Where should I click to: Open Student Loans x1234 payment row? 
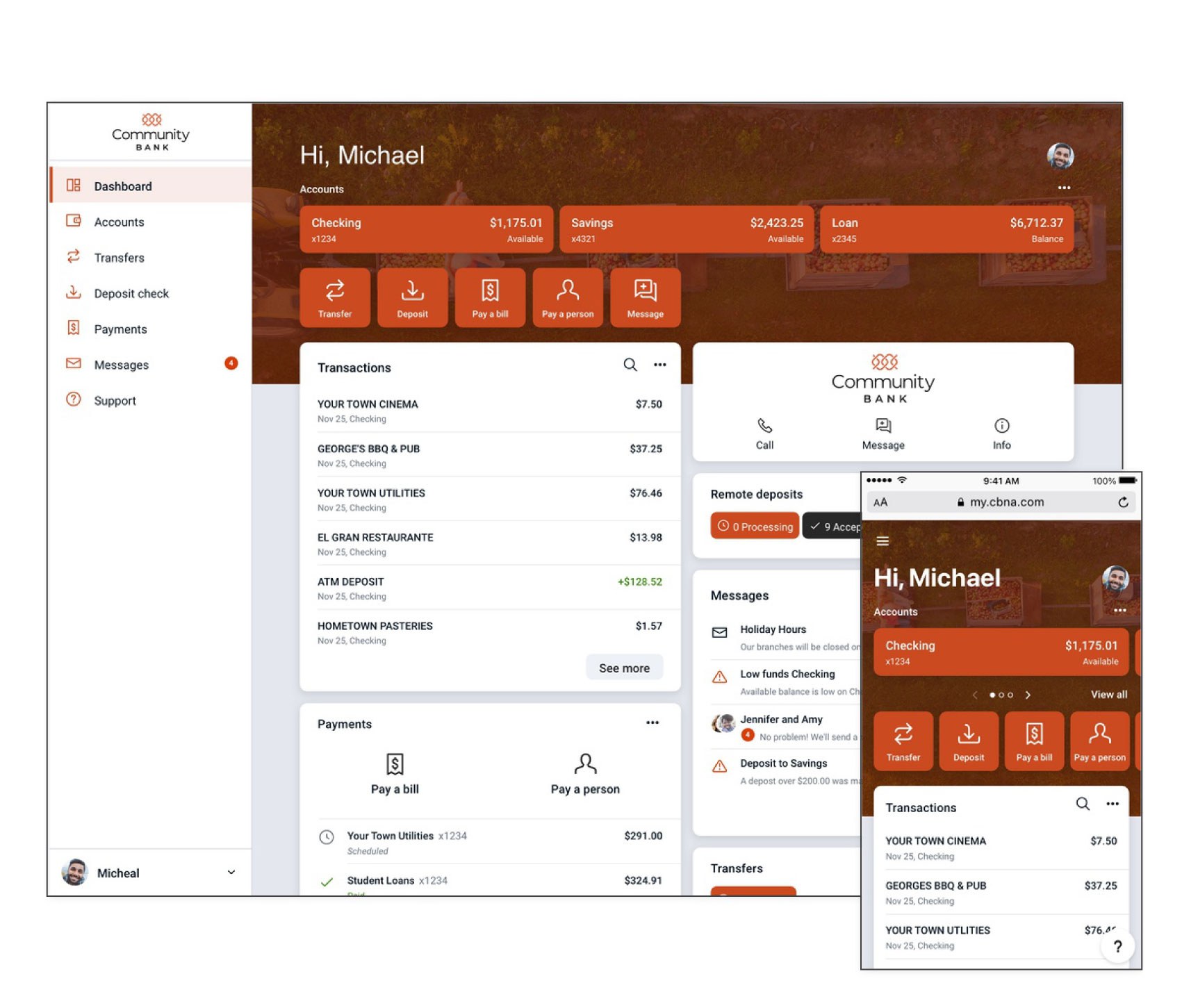[490, 880]
